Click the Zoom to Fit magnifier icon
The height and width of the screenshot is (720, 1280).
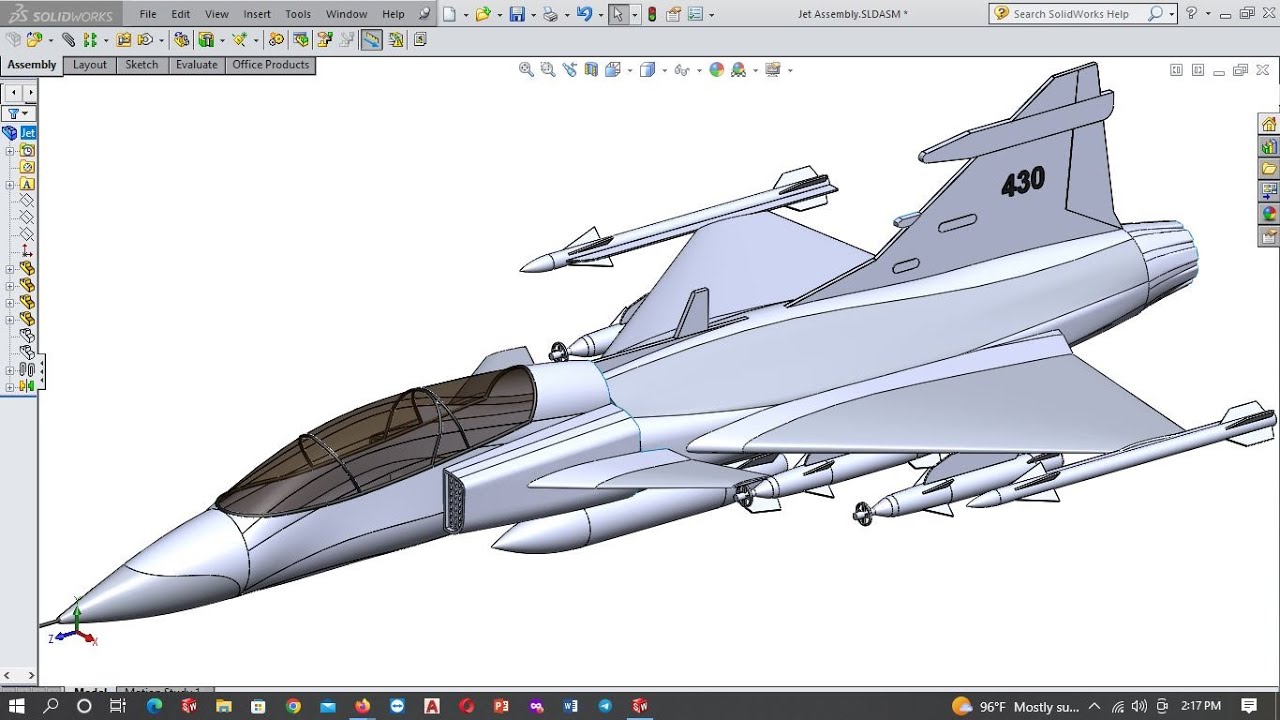pos(526,69)
